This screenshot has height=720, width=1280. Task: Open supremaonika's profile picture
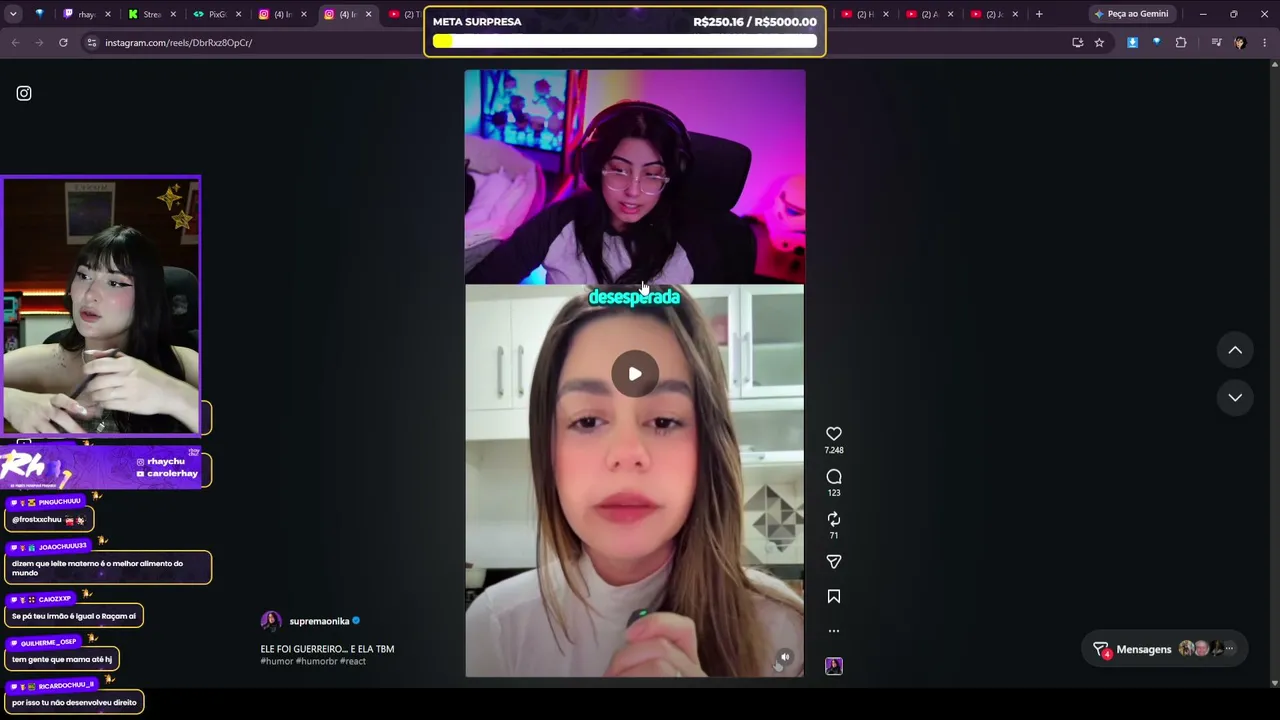[271, 622]
